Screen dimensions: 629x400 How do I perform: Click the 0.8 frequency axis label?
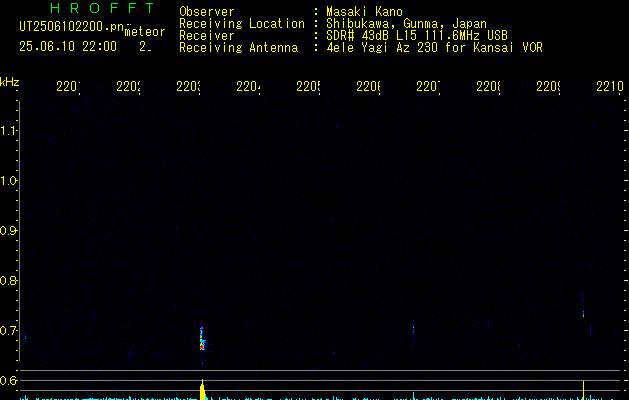click(x=8, y=280)
